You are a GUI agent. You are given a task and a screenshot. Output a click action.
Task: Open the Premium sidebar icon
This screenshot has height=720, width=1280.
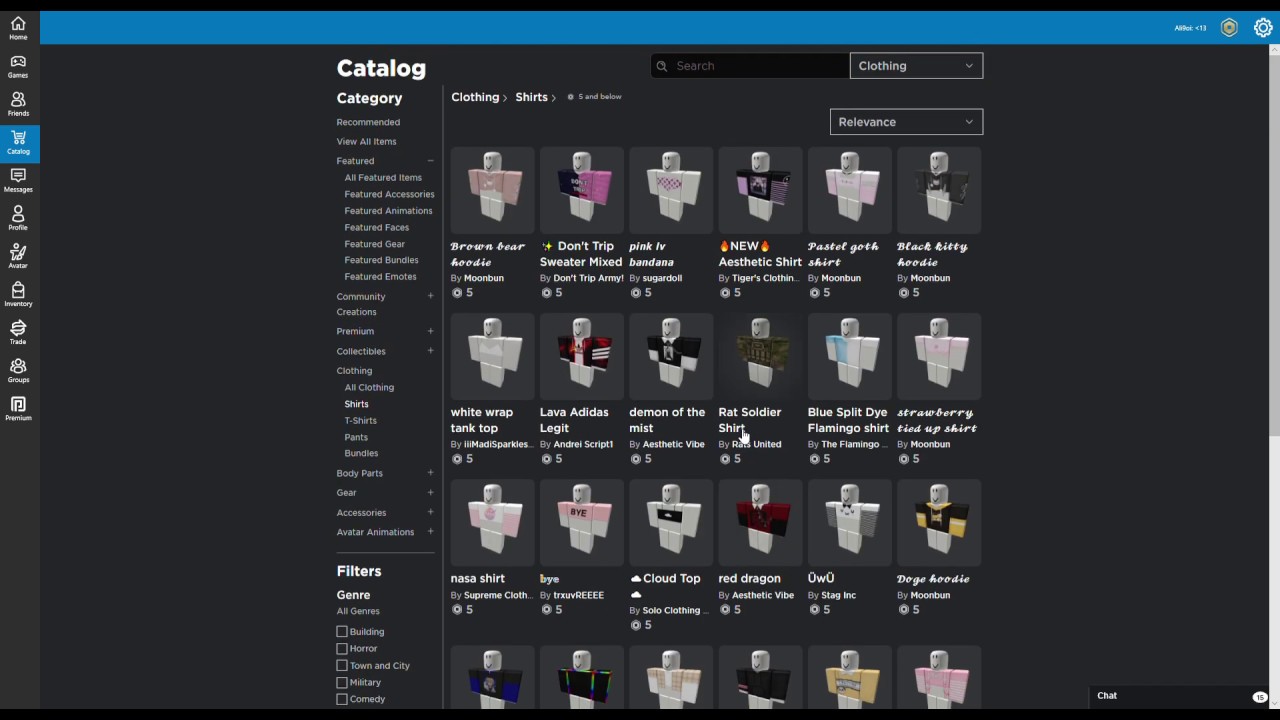(x=18, y=408)
